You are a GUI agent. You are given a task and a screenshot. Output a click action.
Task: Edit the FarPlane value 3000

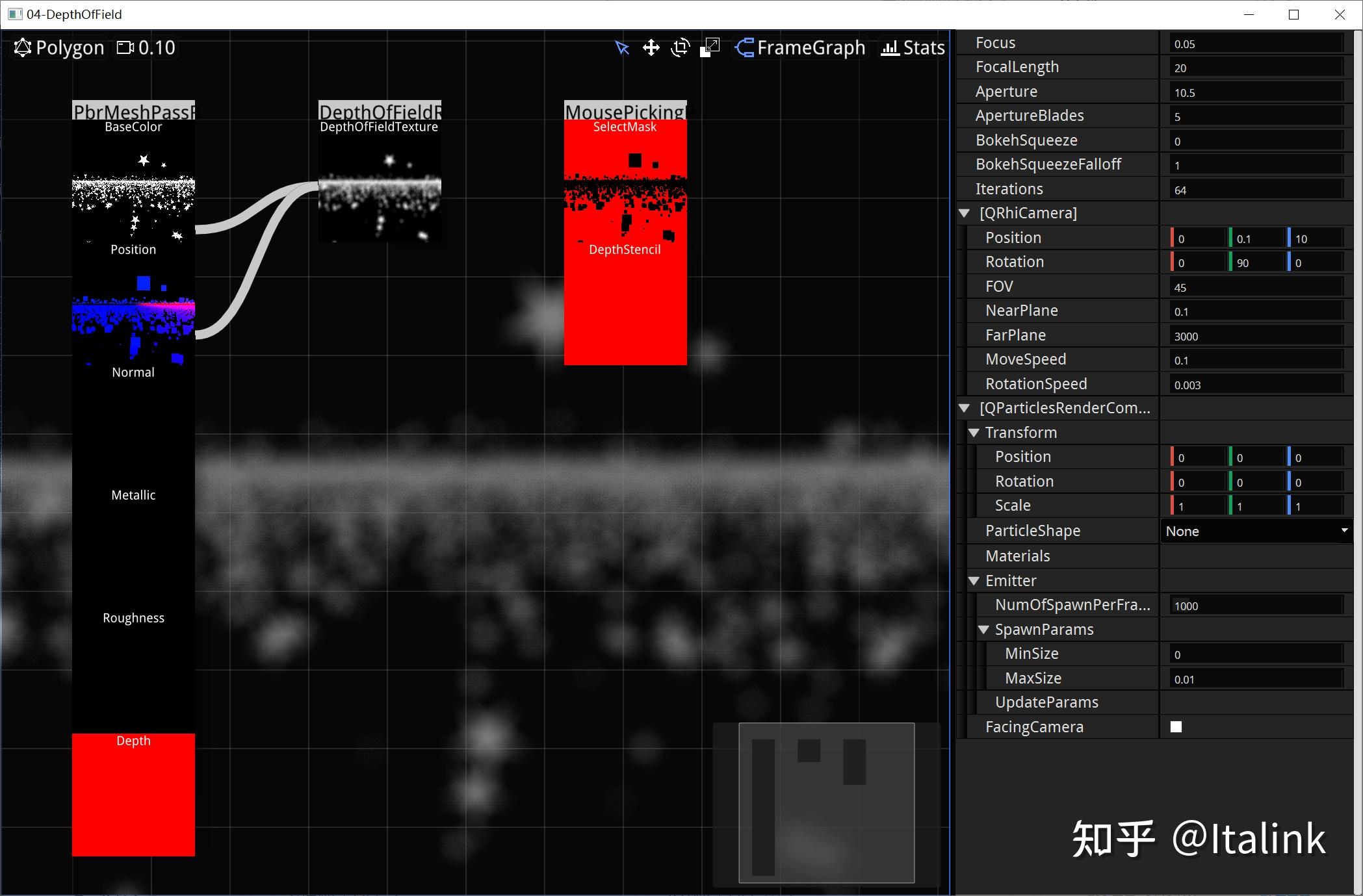point(1256,336)
